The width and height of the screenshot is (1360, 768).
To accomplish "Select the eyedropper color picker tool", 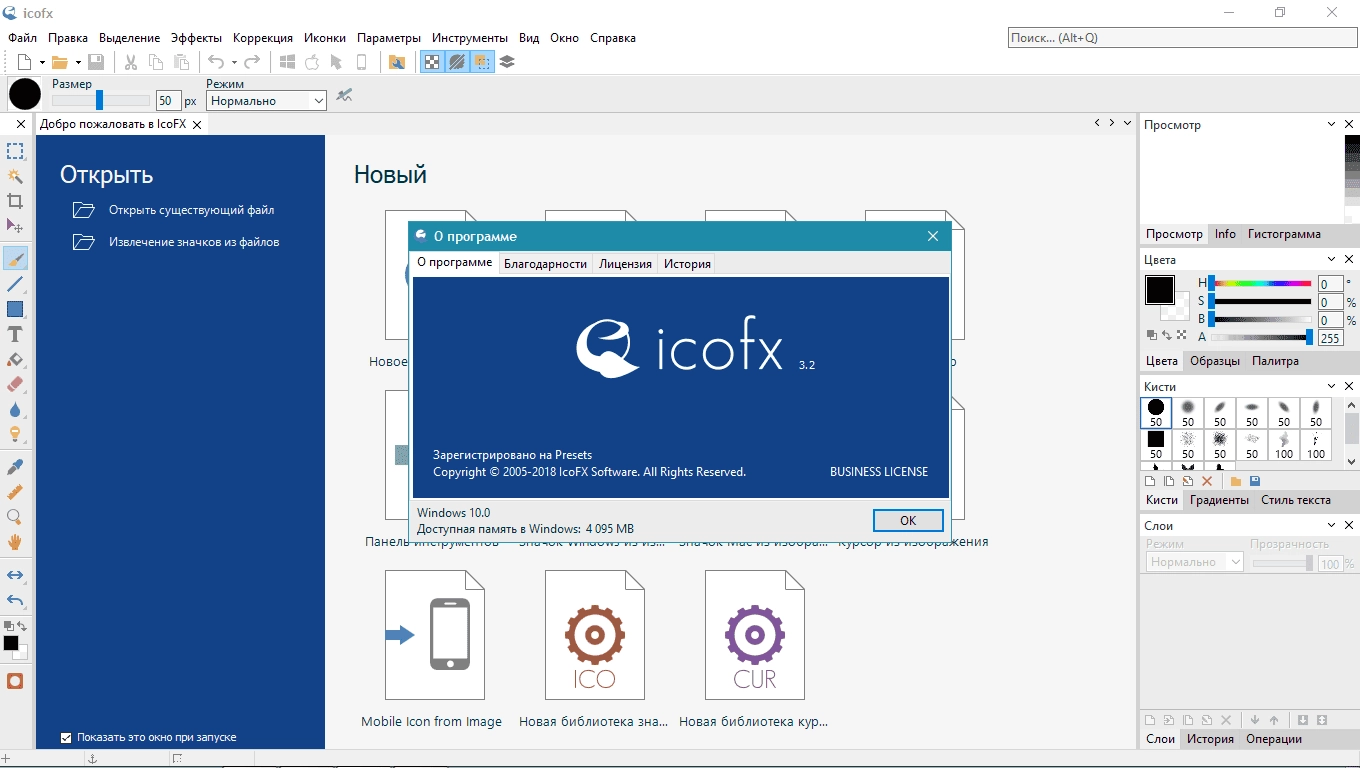I will (x=15, y=467).
